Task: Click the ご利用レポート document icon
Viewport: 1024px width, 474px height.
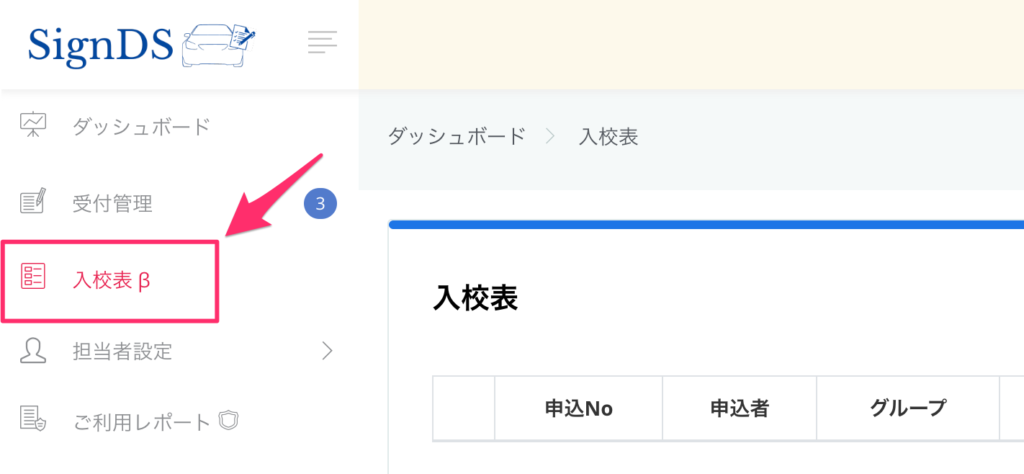Action: tap(33, 421)
